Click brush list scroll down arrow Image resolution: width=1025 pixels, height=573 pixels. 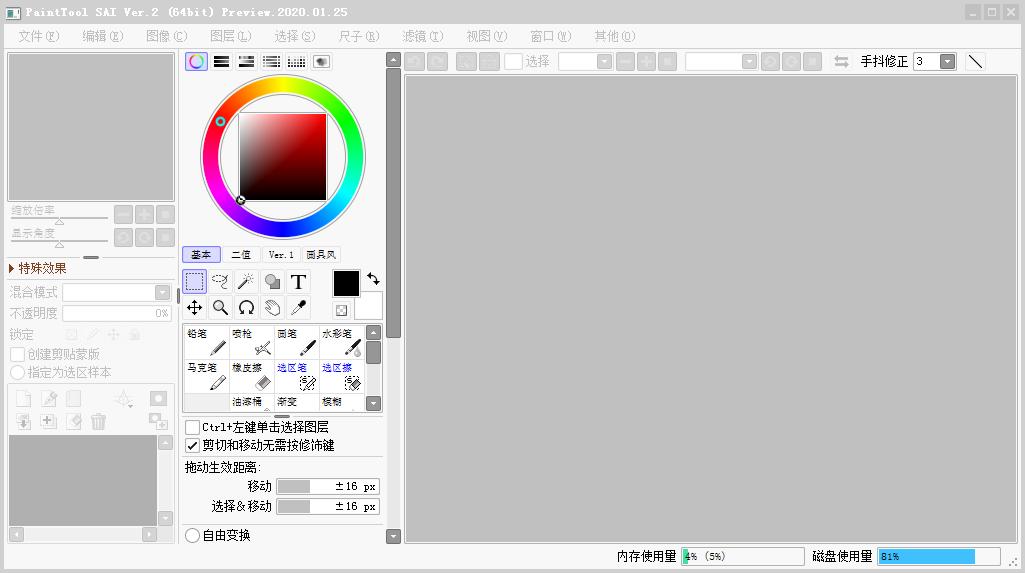tap(373, 403)
